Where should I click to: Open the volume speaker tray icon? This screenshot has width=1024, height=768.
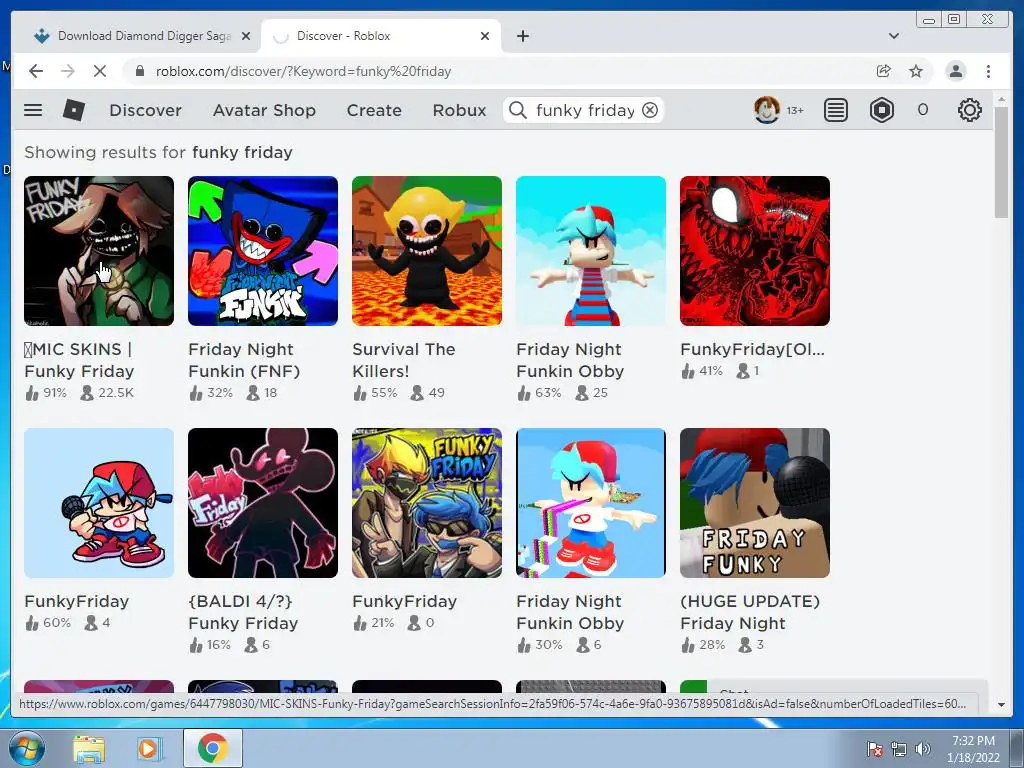pyautogui.click(x=923, y=749)
